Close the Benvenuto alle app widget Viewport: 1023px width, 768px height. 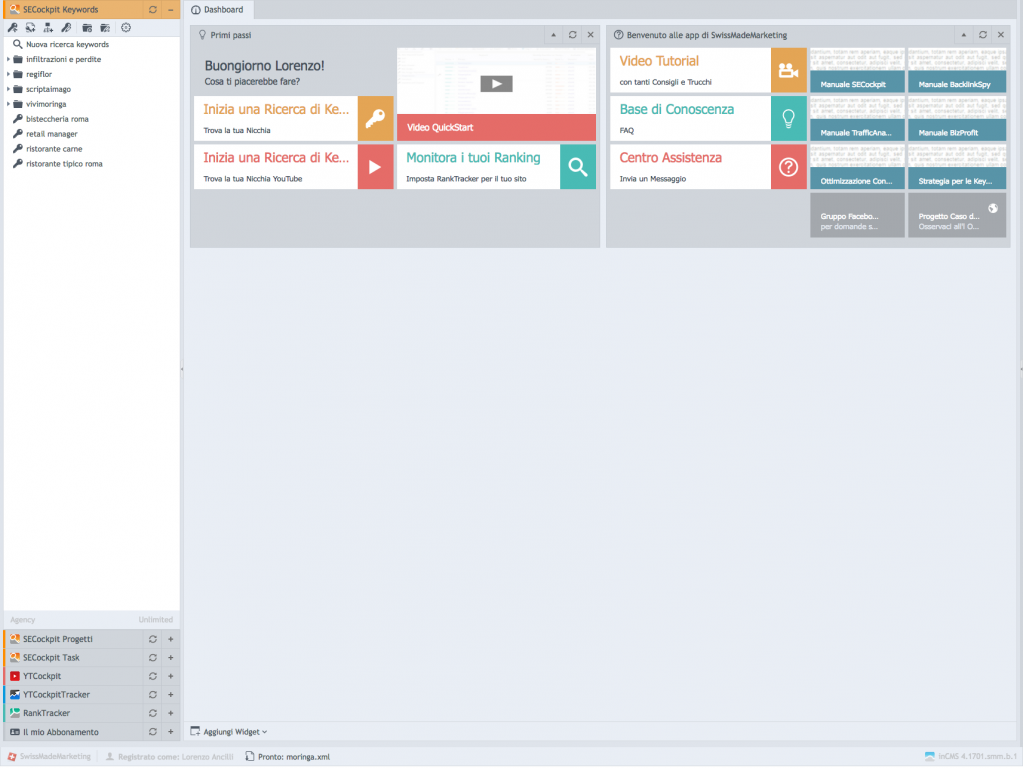1001,35
